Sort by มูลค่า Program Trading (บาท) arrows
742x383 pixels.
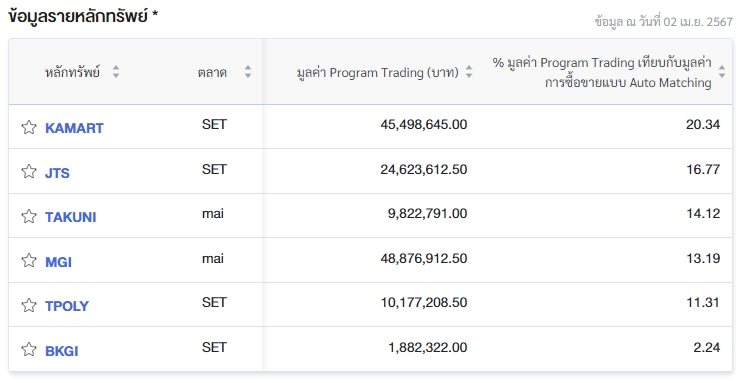469,72
